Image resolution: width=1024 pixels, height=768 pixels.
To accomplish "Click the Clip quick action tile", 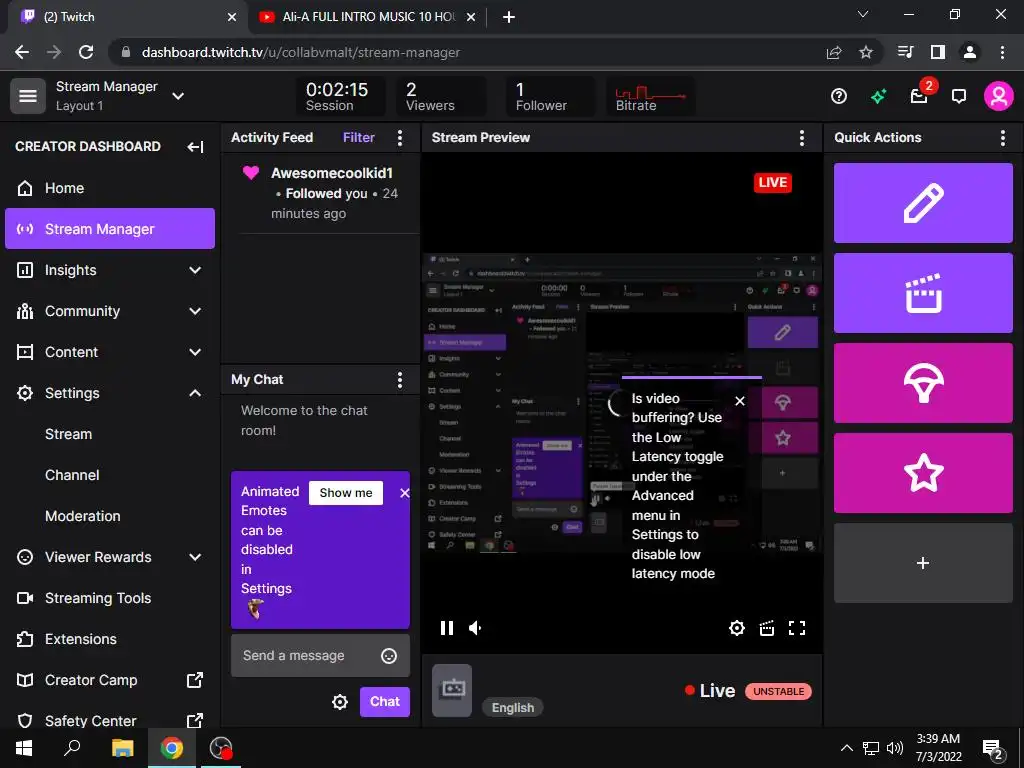I will click(x=923, y=293).
